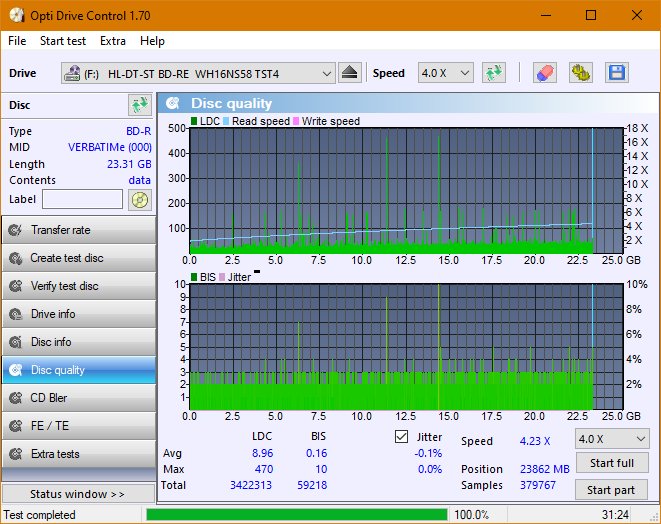Click the BIS total value 59218

(312, 485)
